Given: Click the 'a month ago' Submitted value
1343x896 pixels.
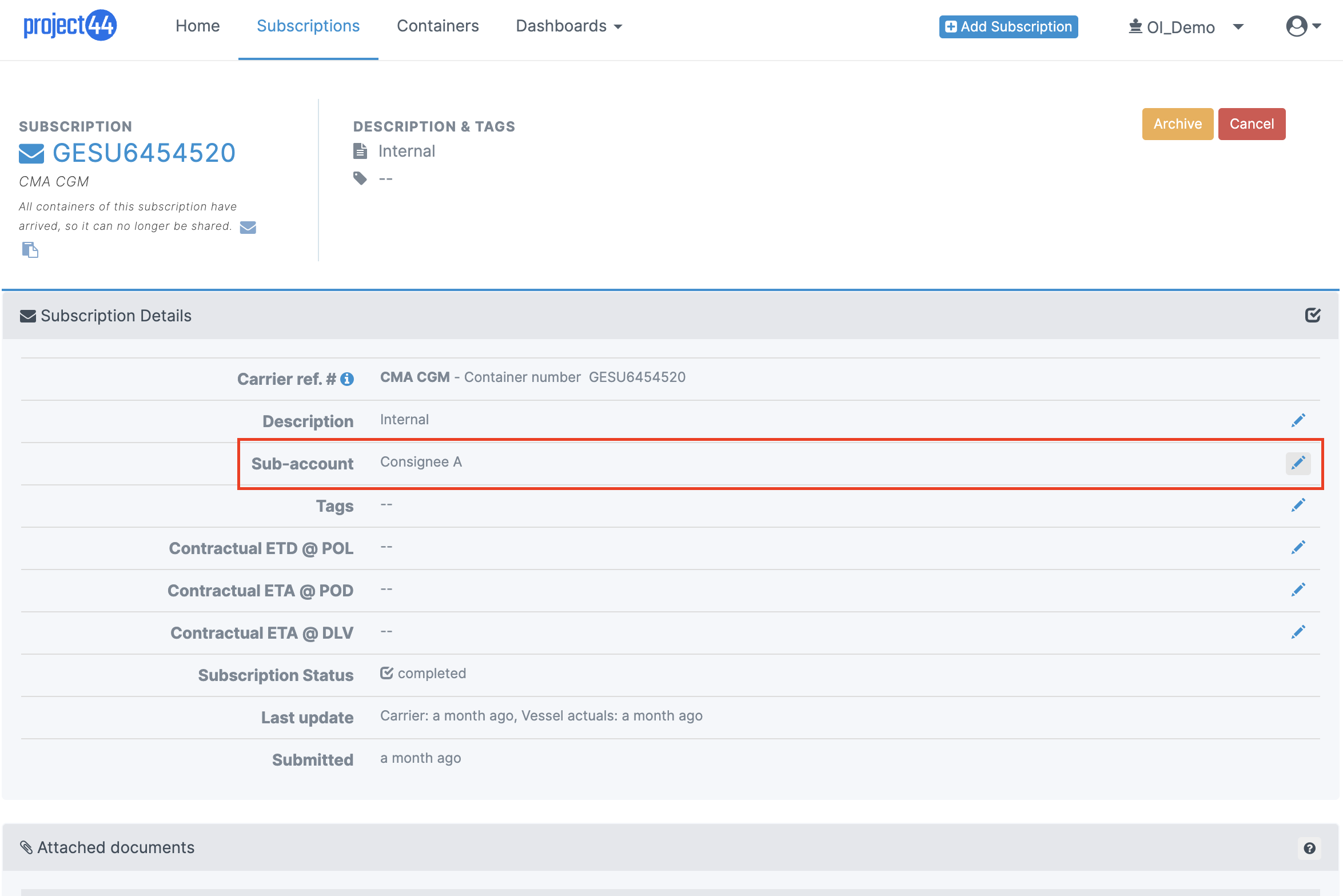Looking at the screenshot, I should 420,758.
